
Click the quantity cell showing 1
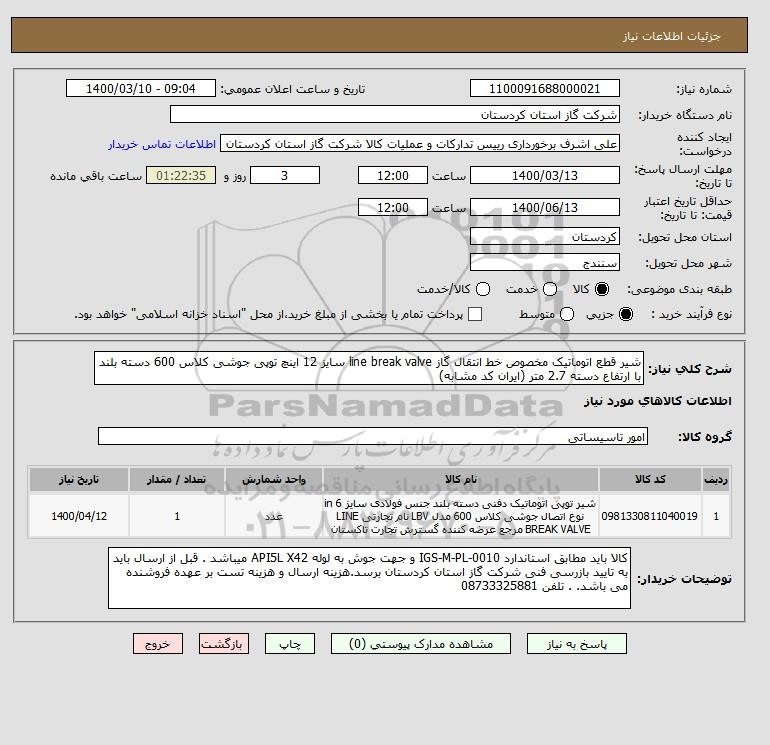click(177, 516)
